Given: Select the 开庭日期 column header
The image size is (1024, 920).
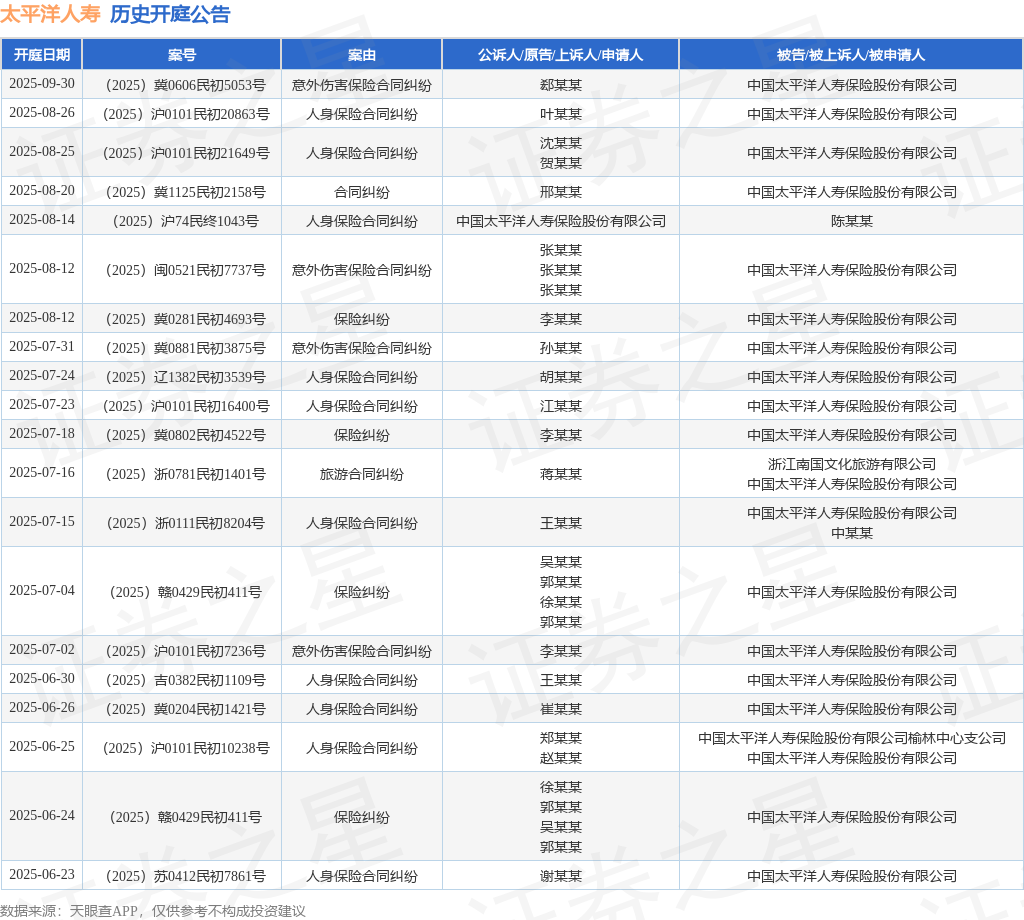Looking at the screenshot, I should [42, 55].
